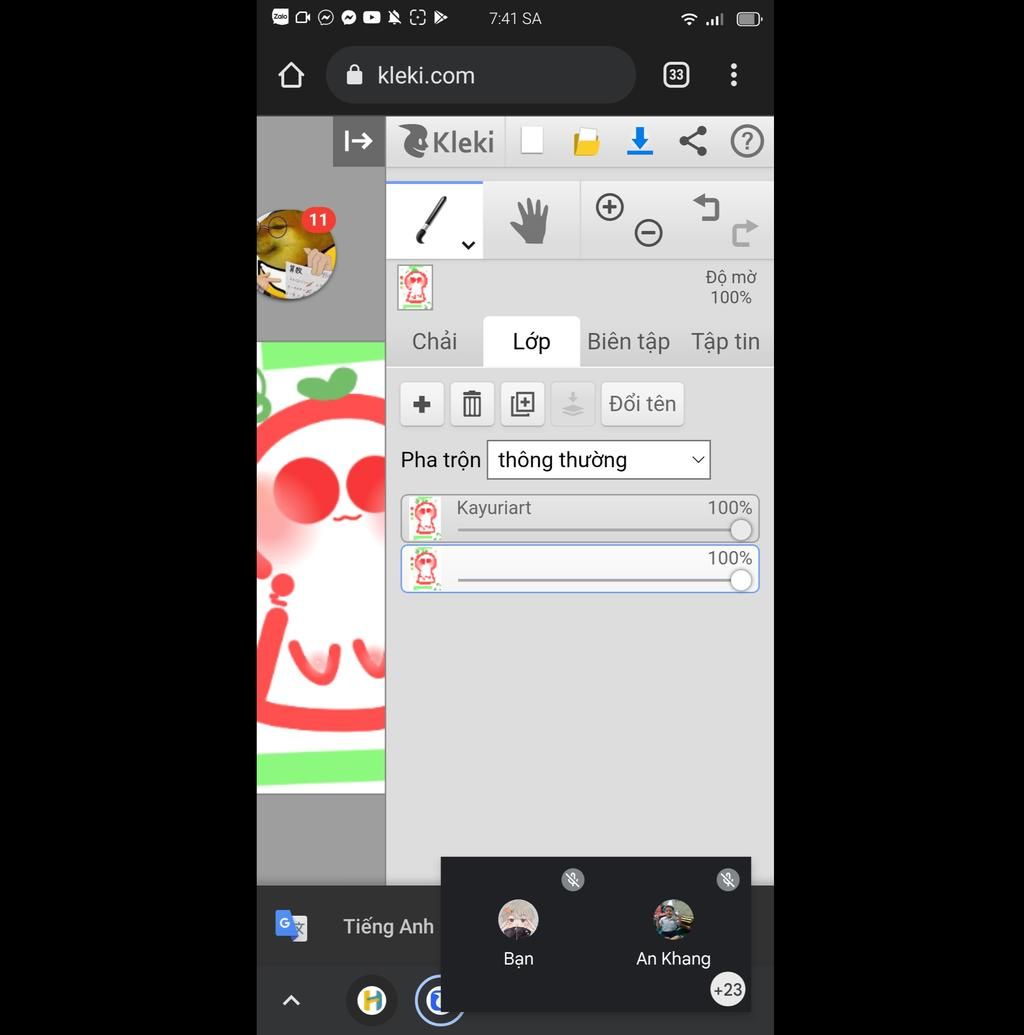Switch to the Chải tab
Viewport: 1024px width, 1035px height.
coord(434,341)
